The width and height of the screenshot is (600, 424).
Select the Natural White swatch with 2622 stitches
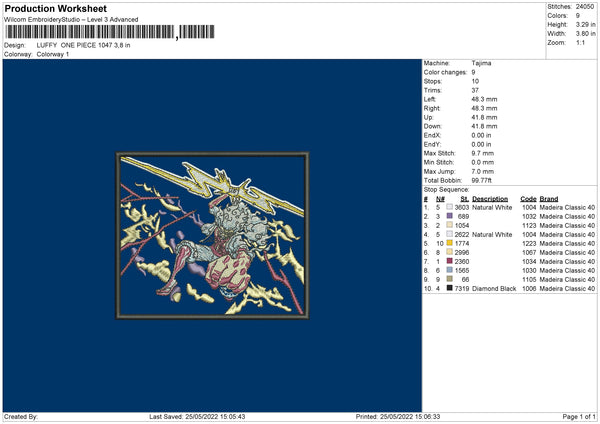tap(449, 234)
